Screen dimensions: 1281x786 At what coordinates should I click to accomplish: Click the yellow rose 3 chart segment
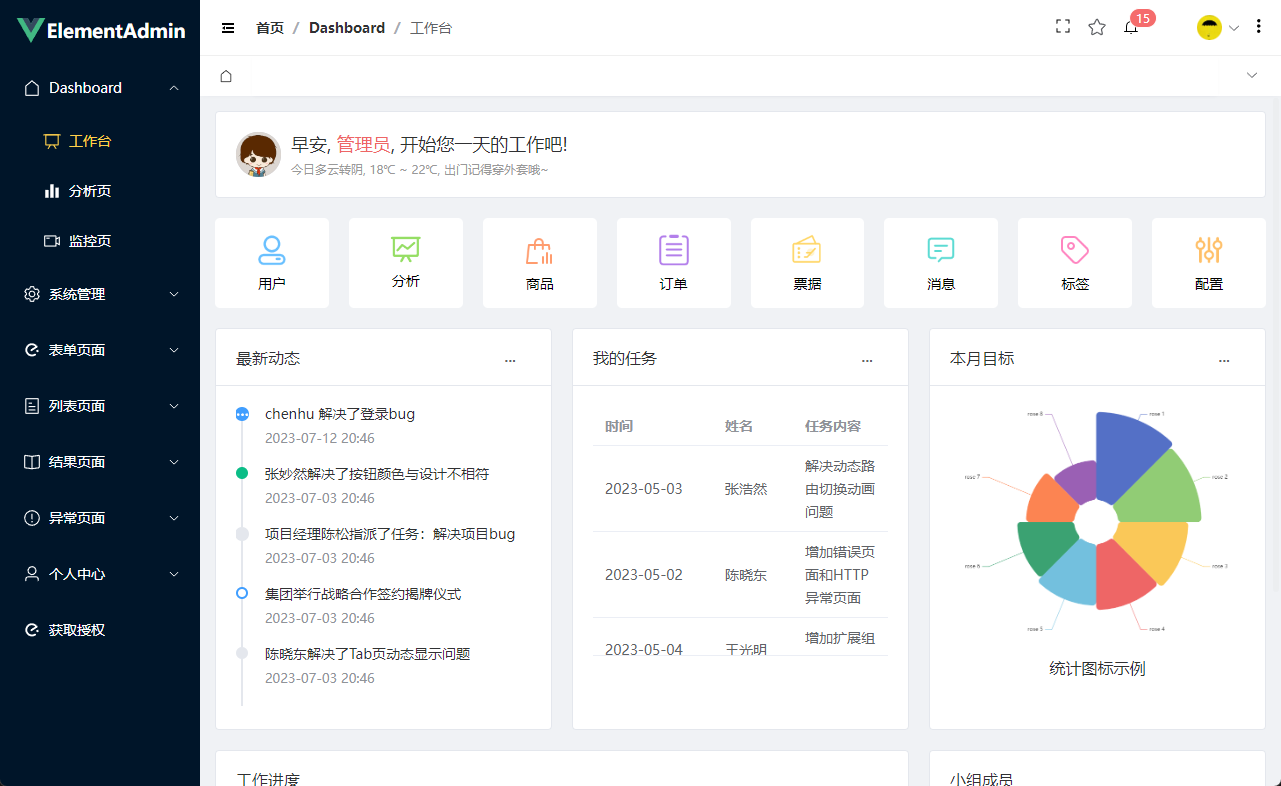point(1155,548)
